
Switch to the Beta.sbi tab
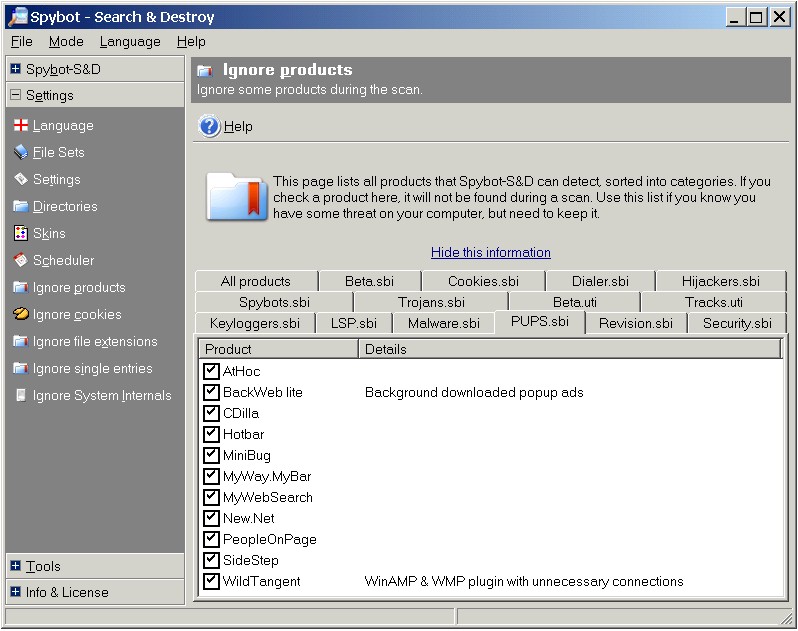point(369,281)
